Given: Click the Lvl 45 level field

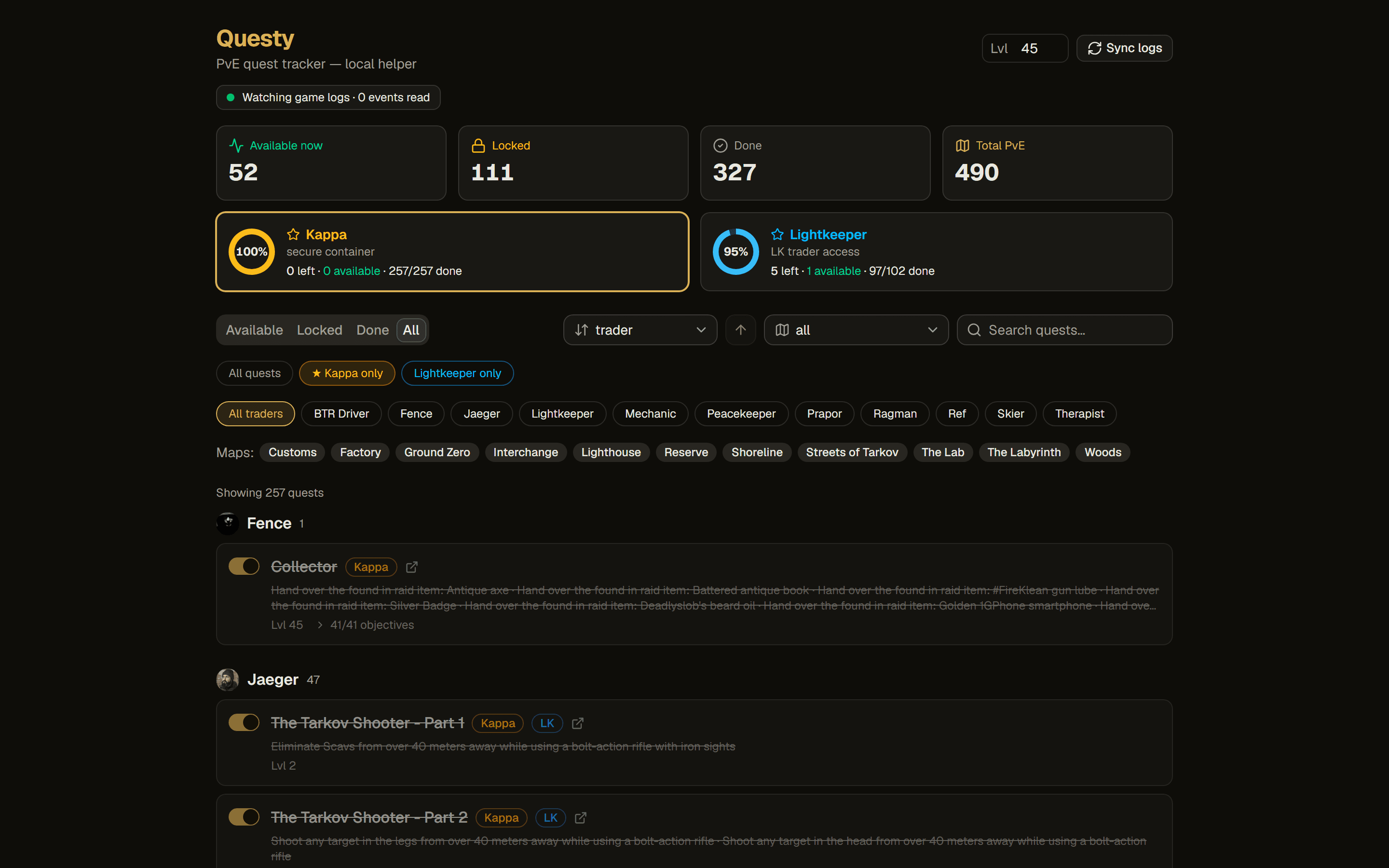Looking at the screenshot, I should pyautogui.click(x=1025, y=48).
